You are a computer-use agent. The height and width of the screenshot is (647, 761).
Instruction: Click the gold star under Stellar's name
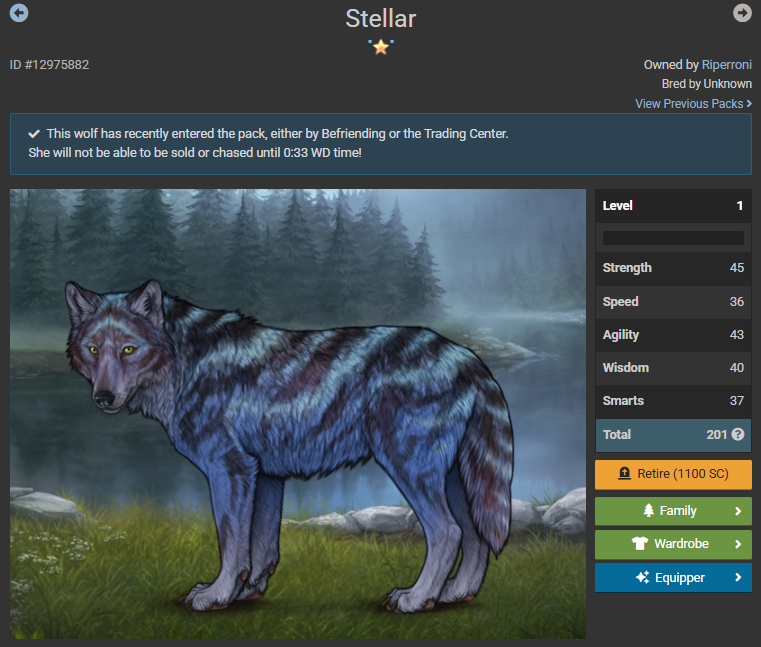pos(381,47)
